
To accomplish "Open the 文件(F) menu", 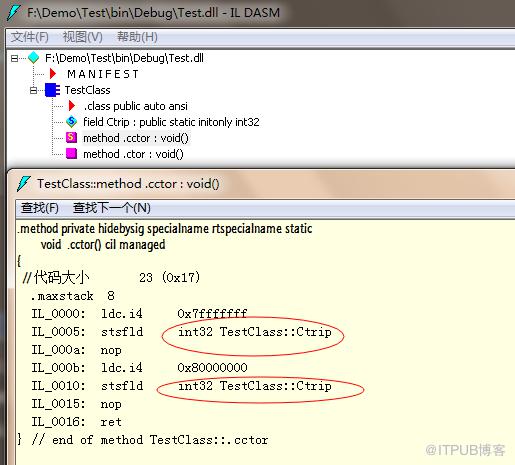I will [x=30, y=37].
